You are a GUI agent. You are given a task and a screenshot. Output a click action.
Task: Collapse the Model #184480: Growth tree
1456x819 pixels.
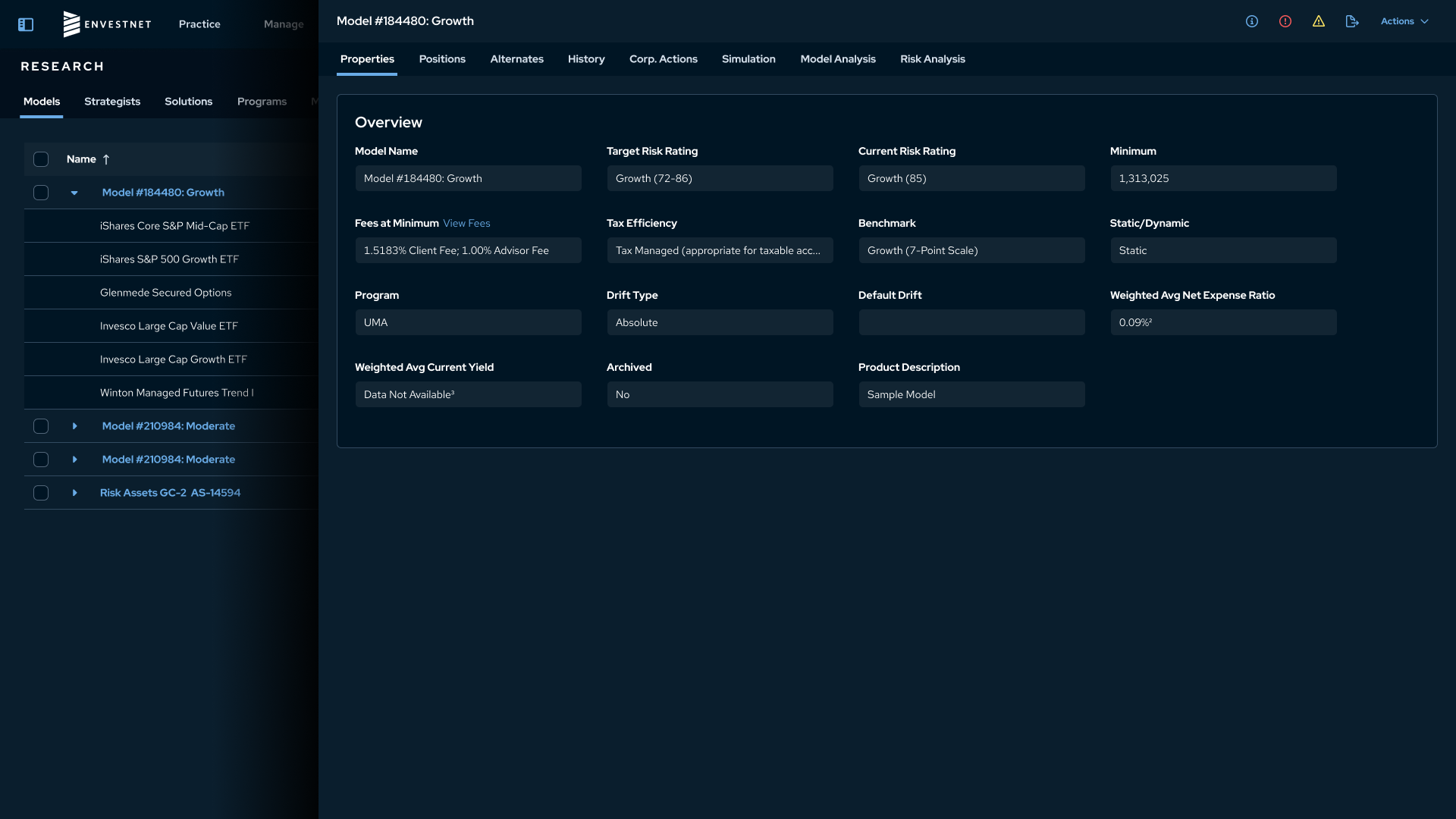74,193
